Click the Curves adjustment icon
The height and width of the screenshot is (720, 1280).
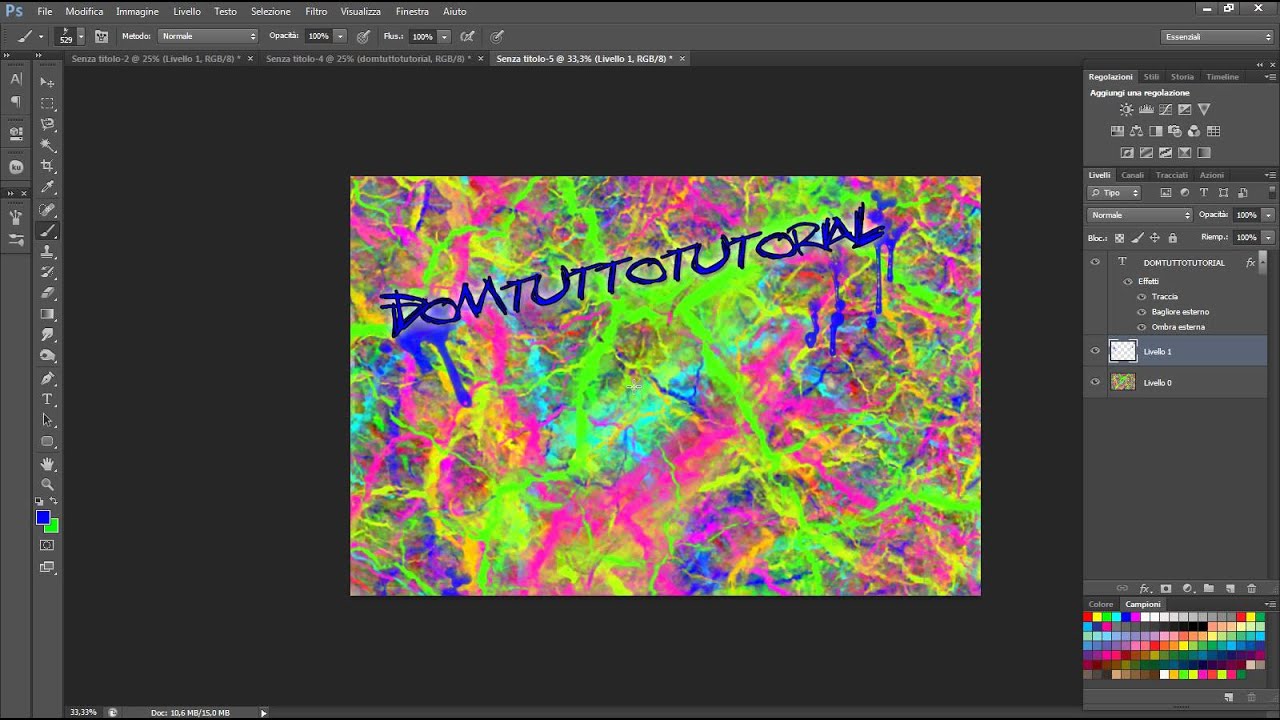(x=1165, y=110)
